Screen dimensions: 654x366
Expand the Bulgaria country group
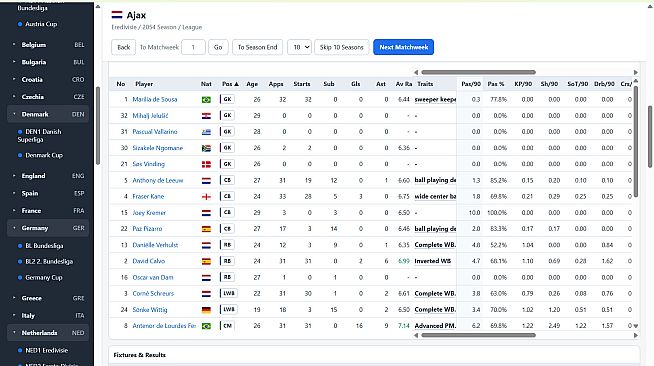48,62
